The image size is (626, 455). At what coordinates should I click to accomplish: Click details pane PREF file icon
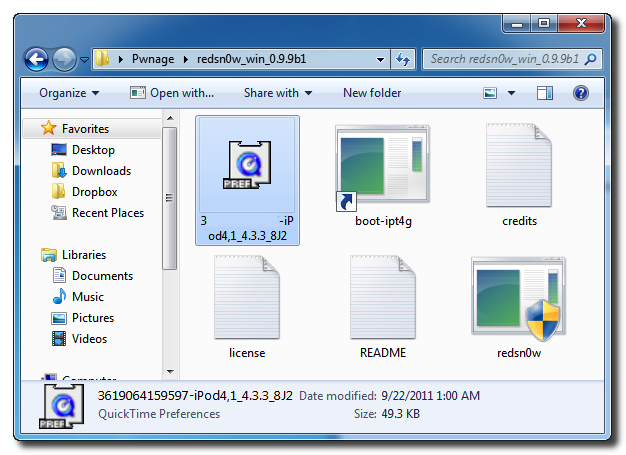click(x=61, y=406)
